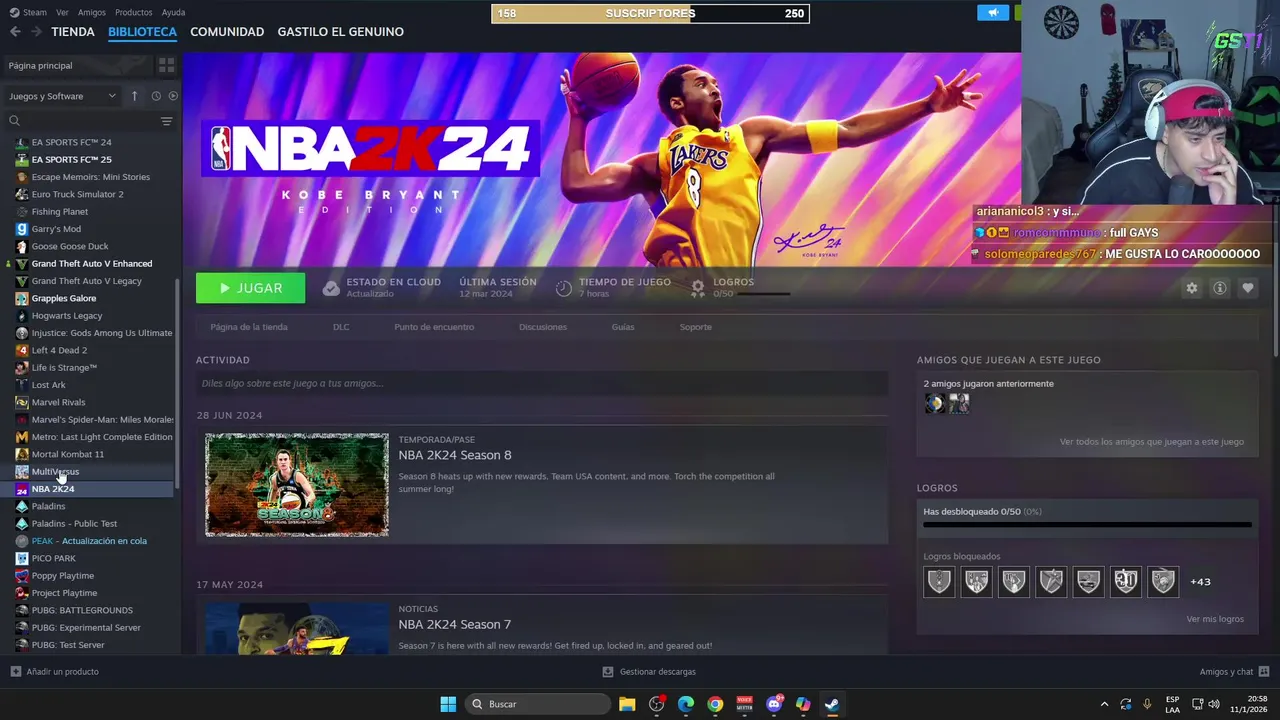Show hidden system tray icons chevron
Image resolution: width=1280 pixels, height=720 pixels.
pos(1104,704)
